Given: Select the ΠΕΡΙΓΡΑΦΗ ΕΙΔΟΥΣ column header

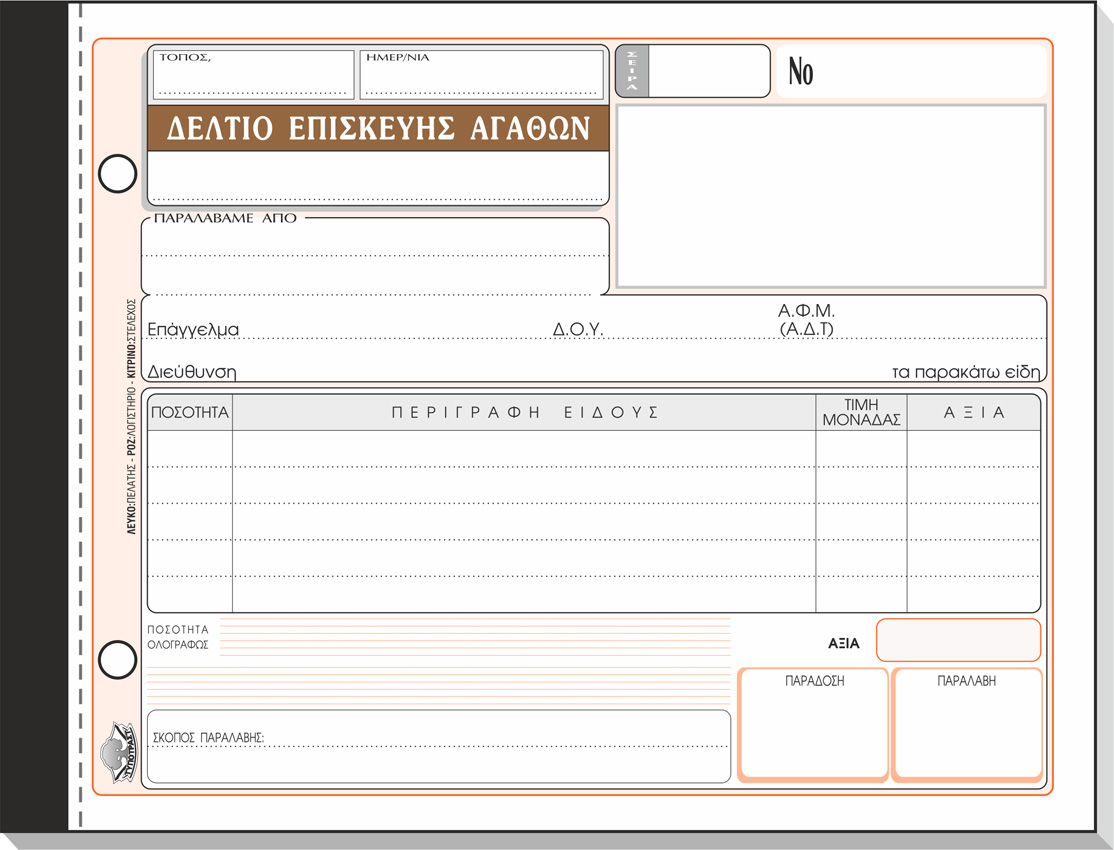Looking at the screenshot, I should tap(524, 412).
